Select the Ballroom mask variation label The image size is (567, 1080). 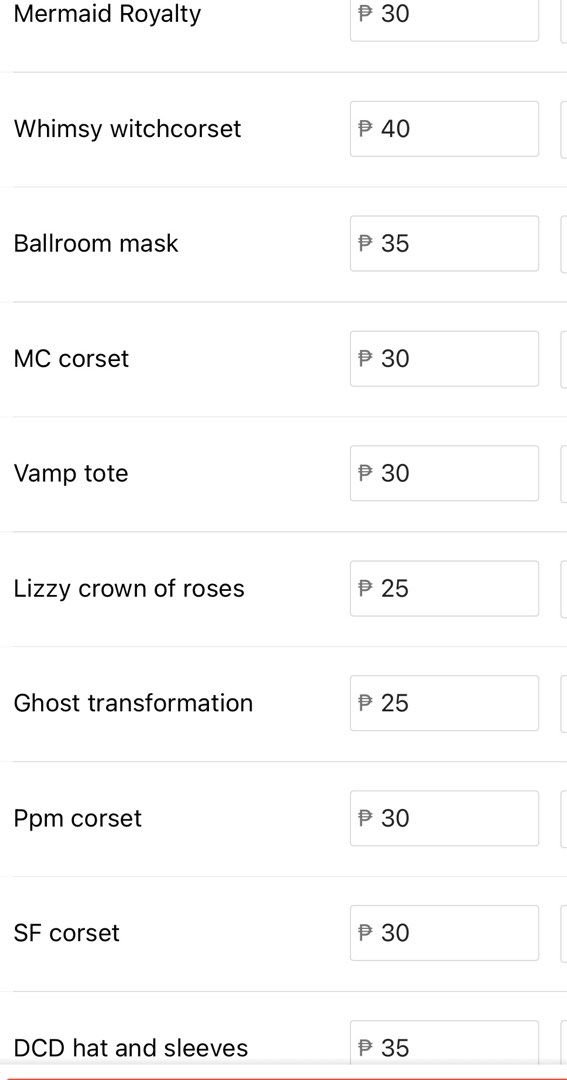pyautogui.click(x=96, y=243)
